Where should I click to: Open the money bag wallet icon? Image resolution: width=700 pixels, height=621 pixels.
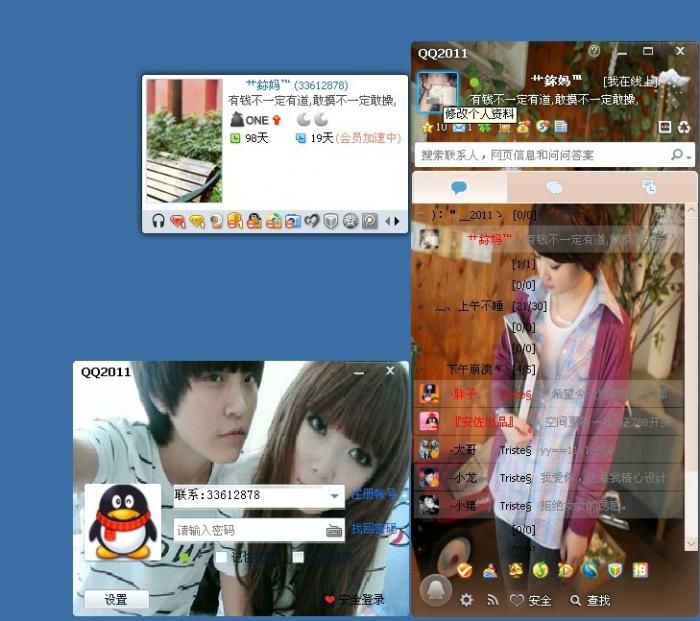[523, 127]
